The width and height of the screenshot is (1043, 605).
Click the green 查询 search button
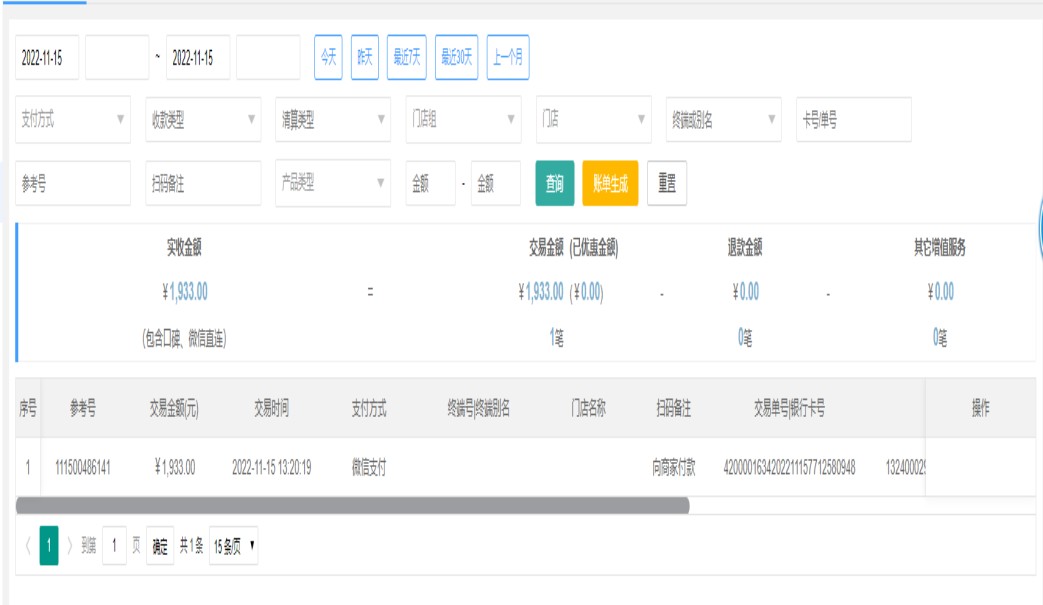554,184
